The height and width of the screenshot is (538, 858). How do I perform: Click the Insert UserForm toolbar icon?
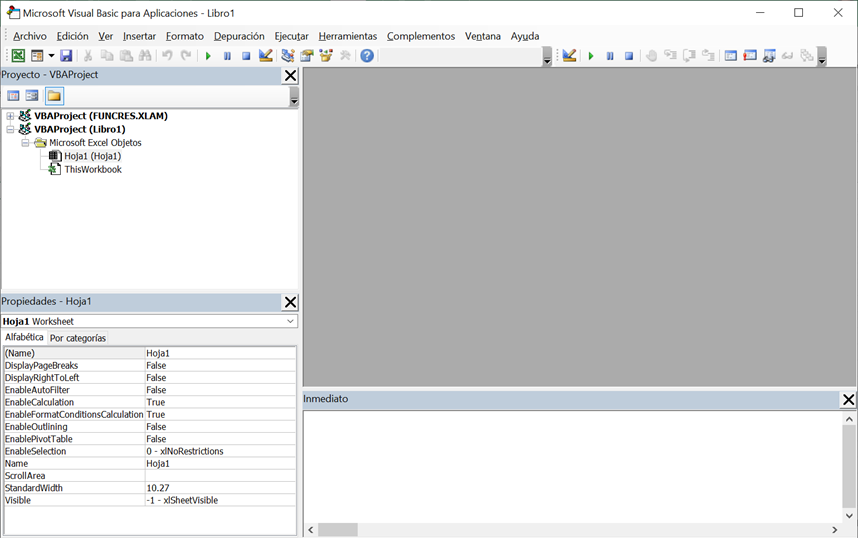pos(37,55)
